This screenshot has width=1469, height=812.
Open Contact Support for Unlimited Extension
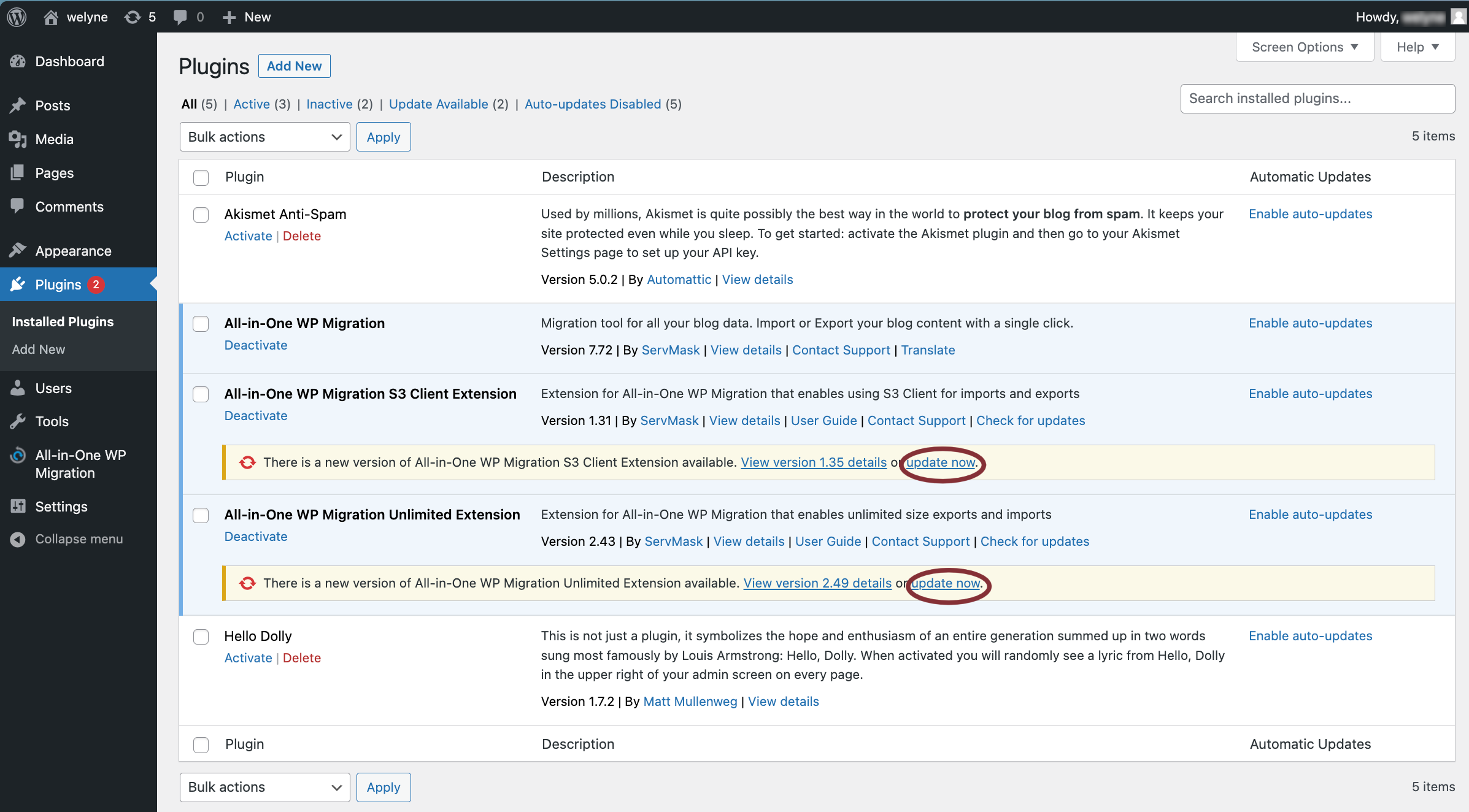(x=920, y=542)
